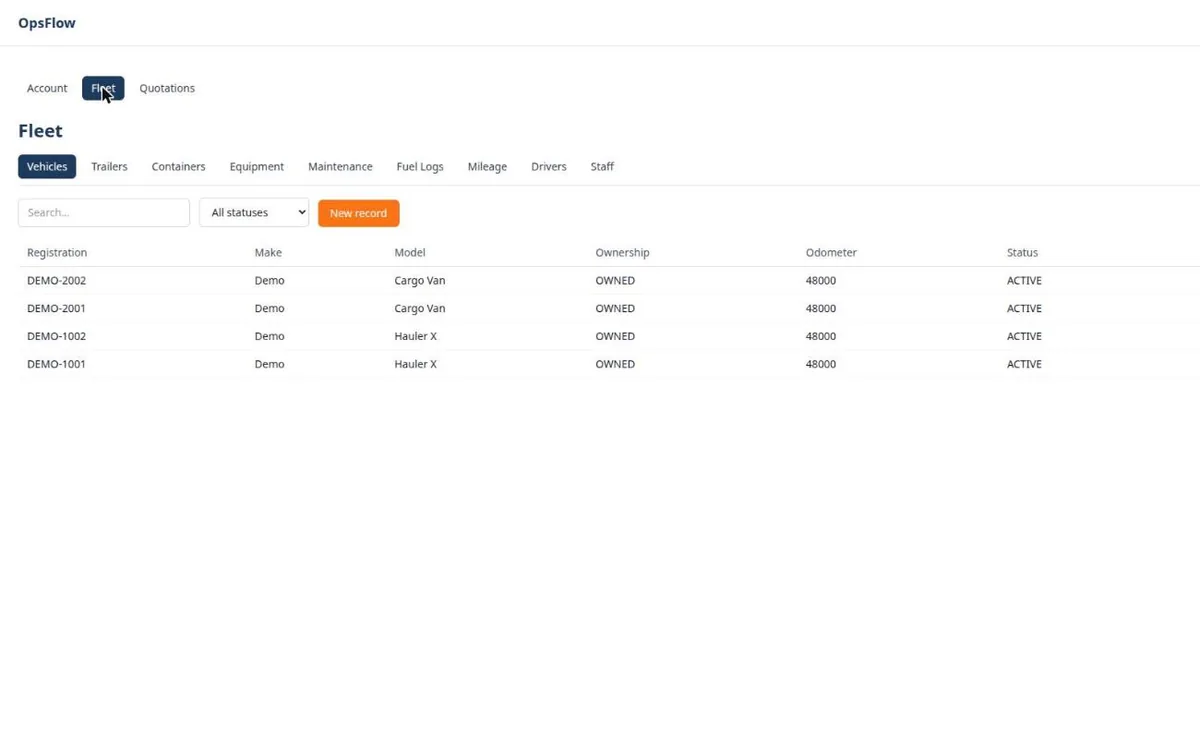Click odometer 48000 in DEMO-1001 row

coord(821,365)
